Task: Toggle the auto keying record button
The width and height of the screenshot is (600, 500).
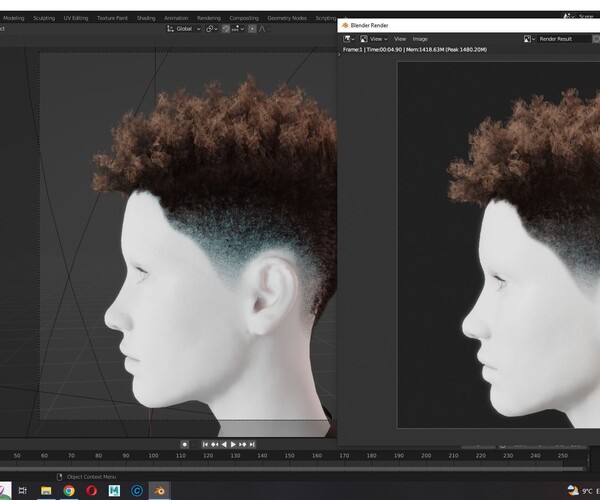Action: coord(184,444)
